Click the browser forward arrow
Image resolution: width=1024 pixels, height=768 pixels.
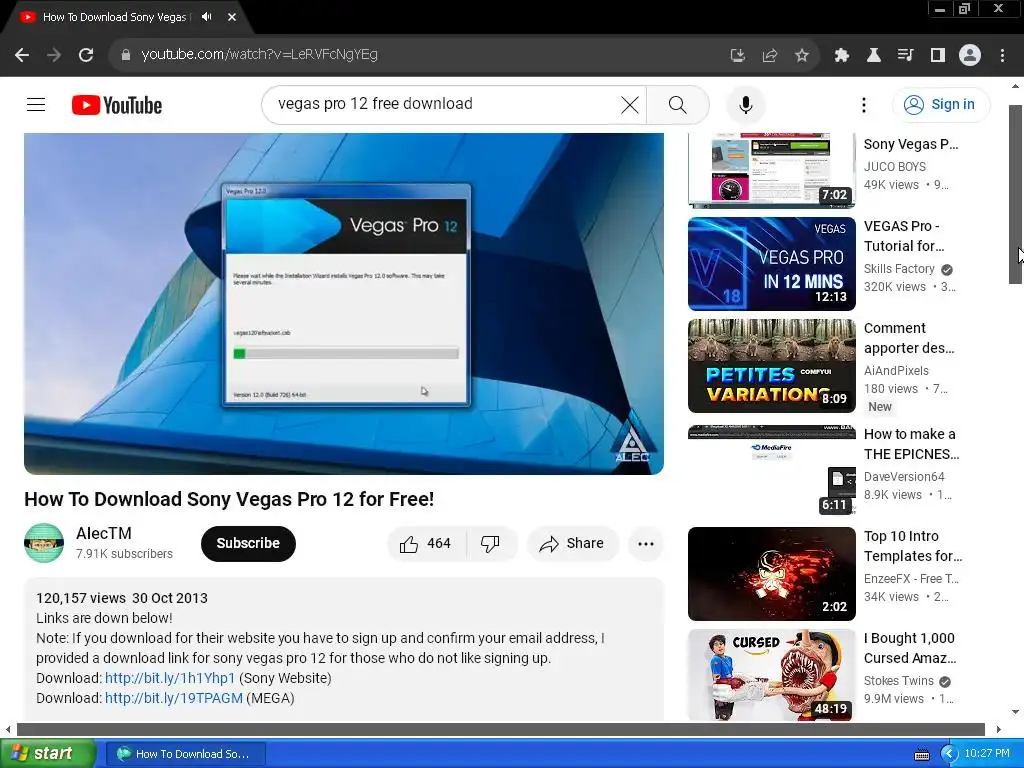(54, 55)
